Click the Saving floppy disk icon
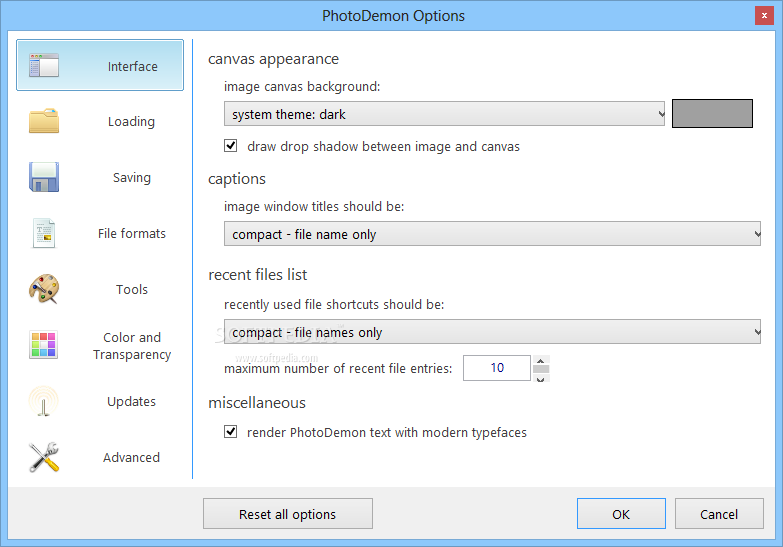 coord(44,177)
